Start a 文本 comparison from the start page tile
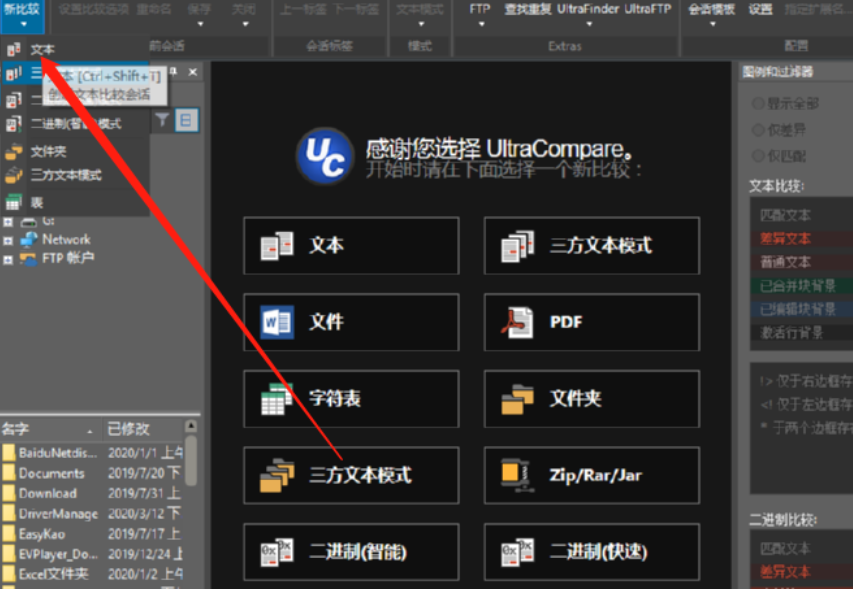 [351, 246]
